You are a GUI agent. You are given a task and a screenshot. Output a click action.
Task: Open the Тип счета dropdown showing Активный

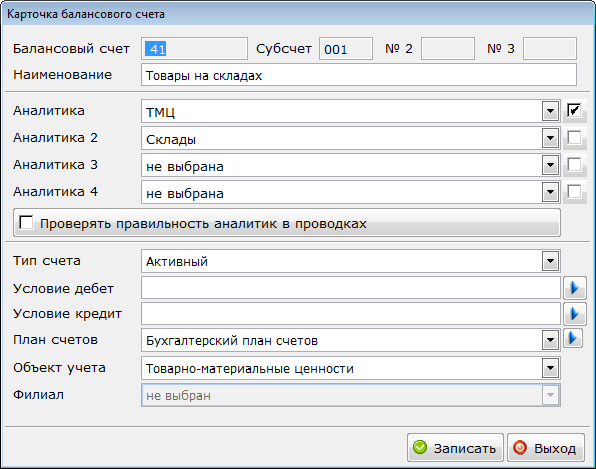tap(550, 261)
